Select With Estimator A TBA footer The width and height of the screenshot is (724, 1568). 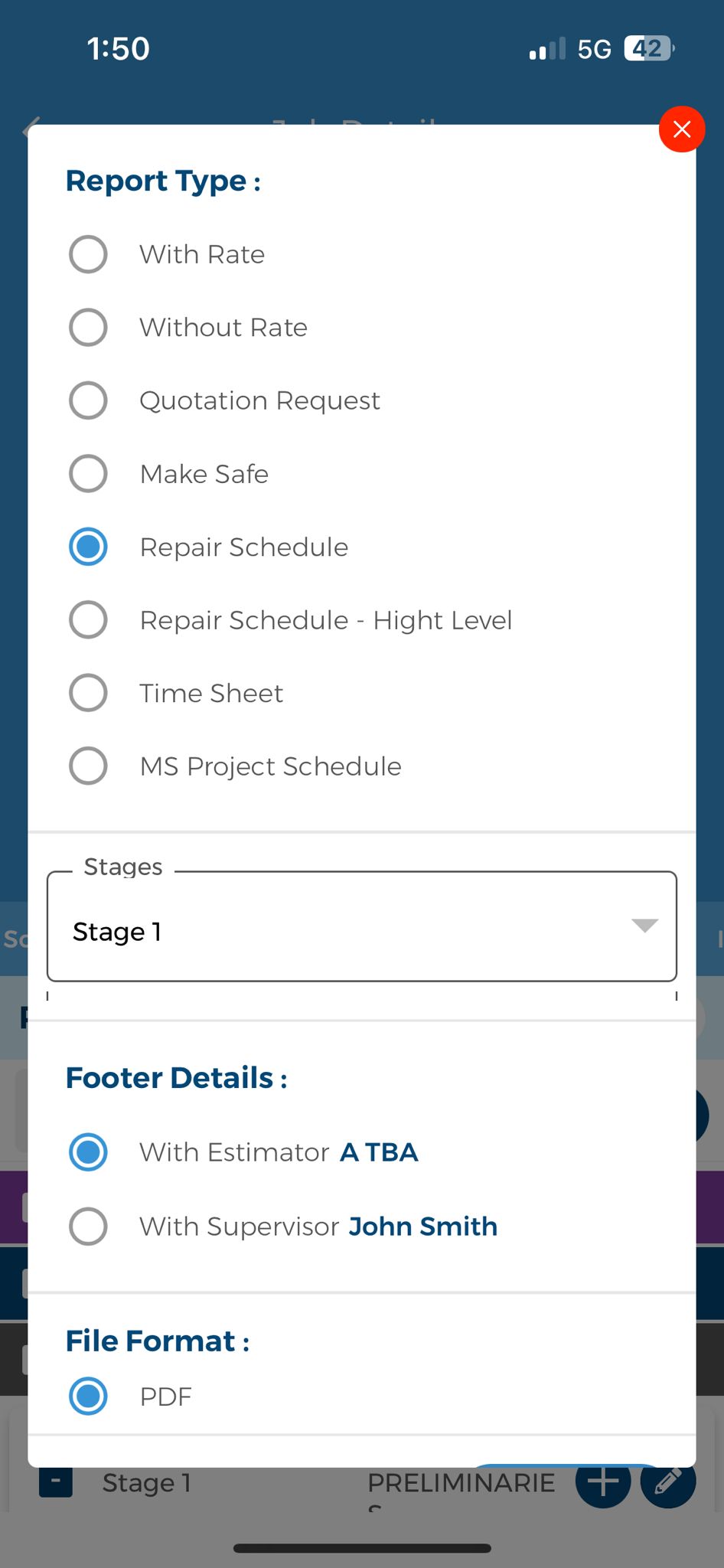89,1152
